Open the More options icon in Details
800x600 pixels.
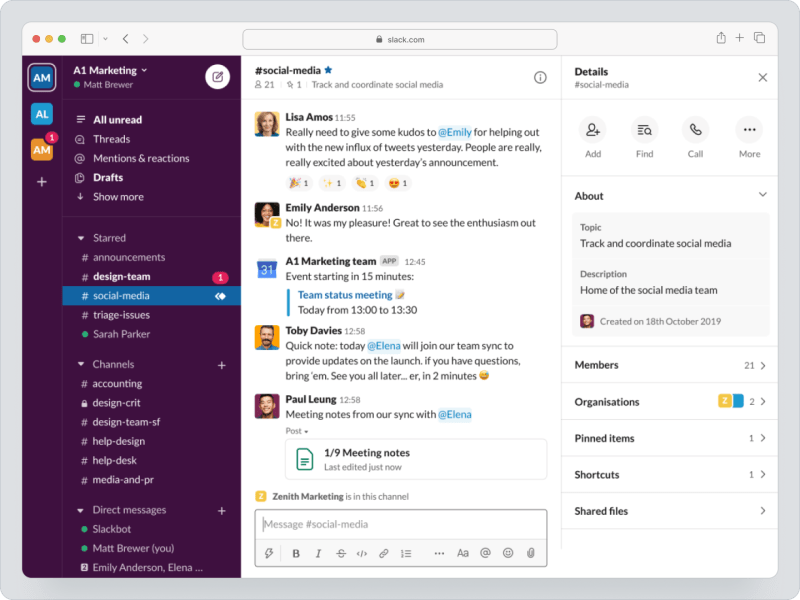click(x=749, y=130)
